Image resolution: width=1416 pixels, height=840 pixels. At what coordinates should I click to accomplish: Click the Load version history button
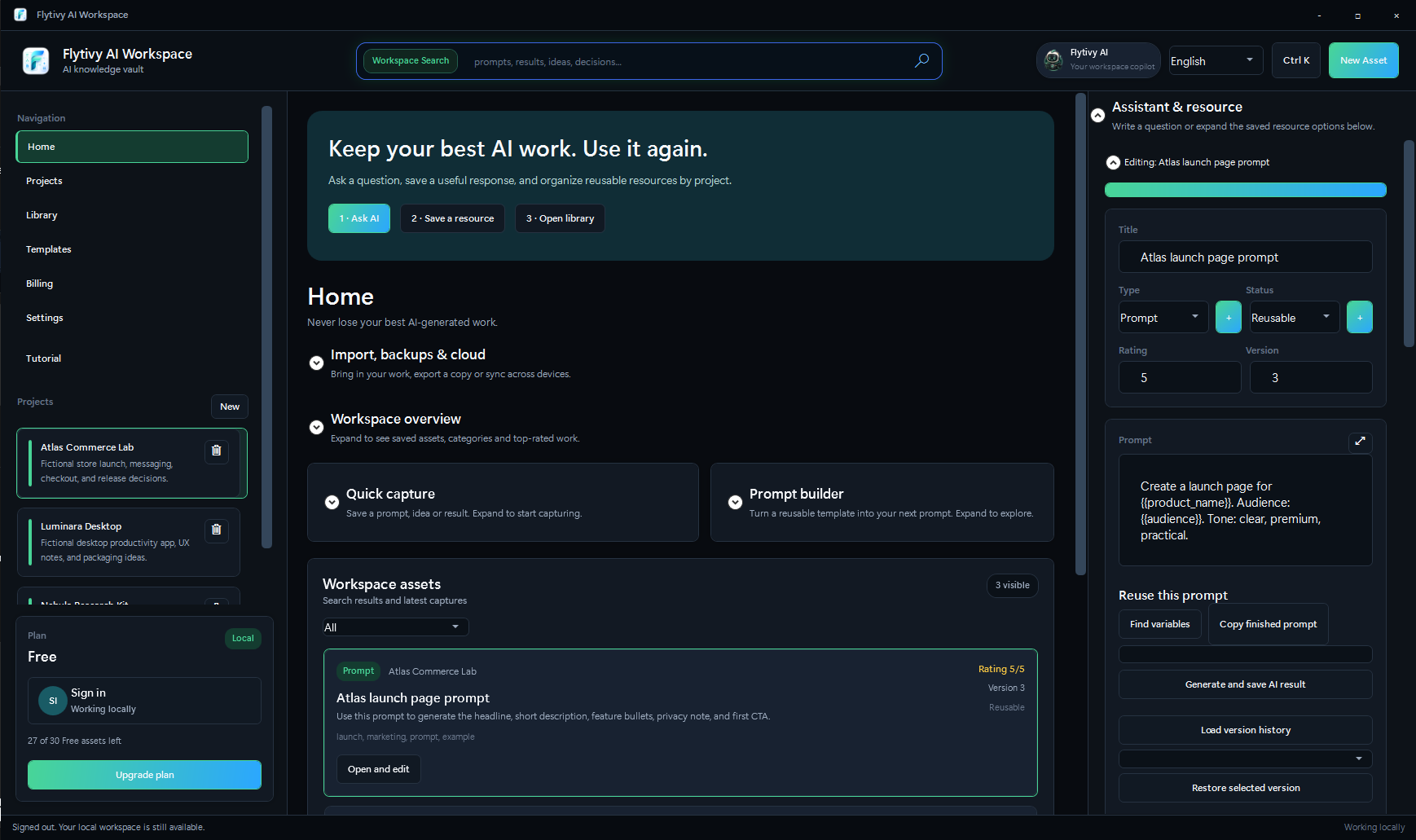(x=1245, y=730)
